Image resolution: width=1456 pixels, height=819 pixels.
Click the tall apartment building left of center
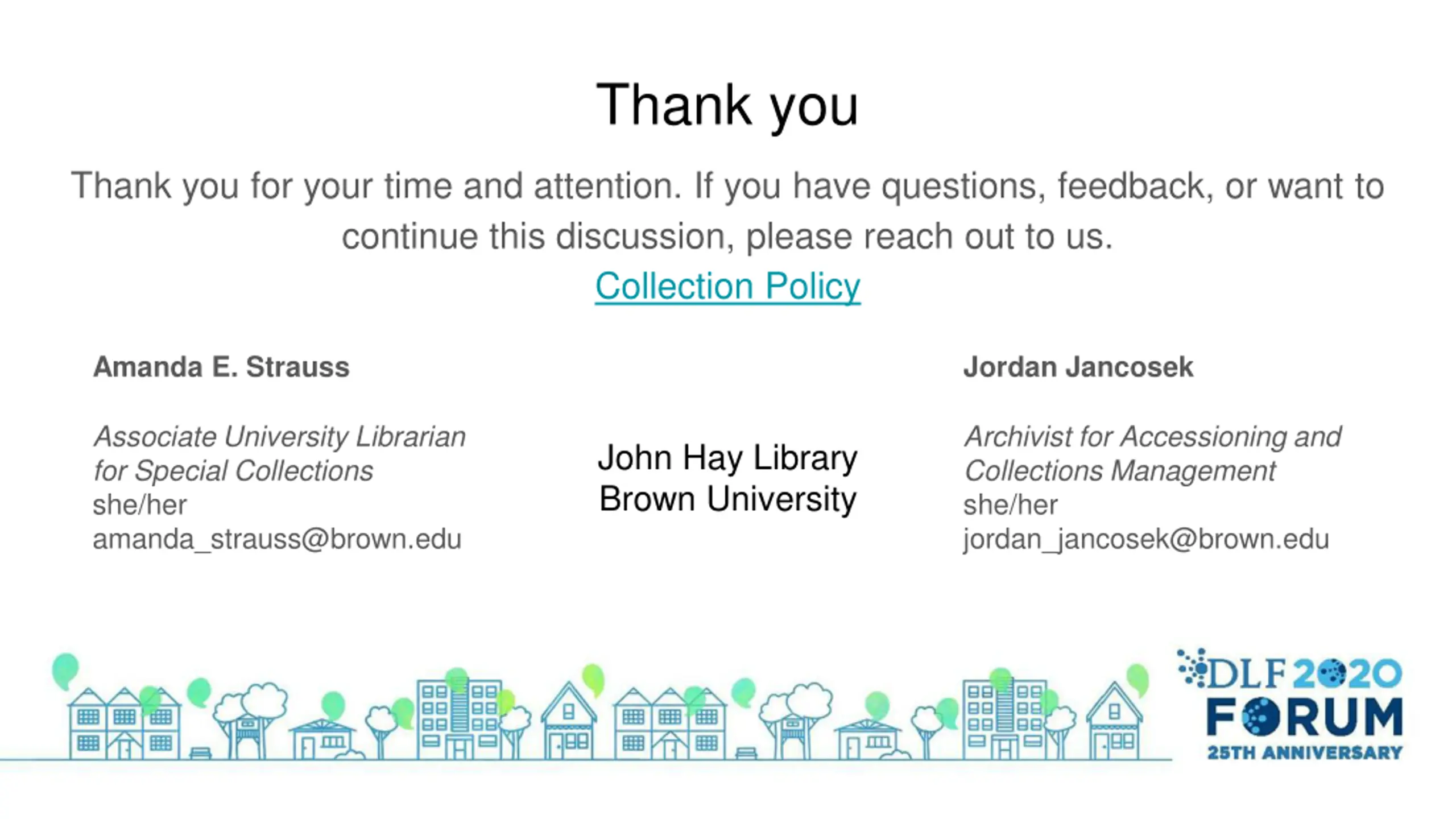click(x=460, y=719)
